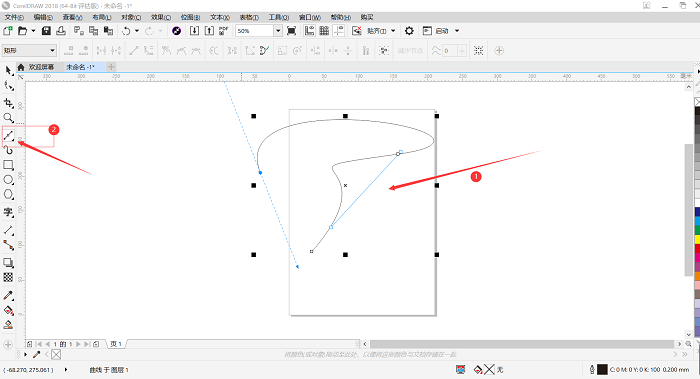Select the Interactive Fill tool

tap(8, 310)
